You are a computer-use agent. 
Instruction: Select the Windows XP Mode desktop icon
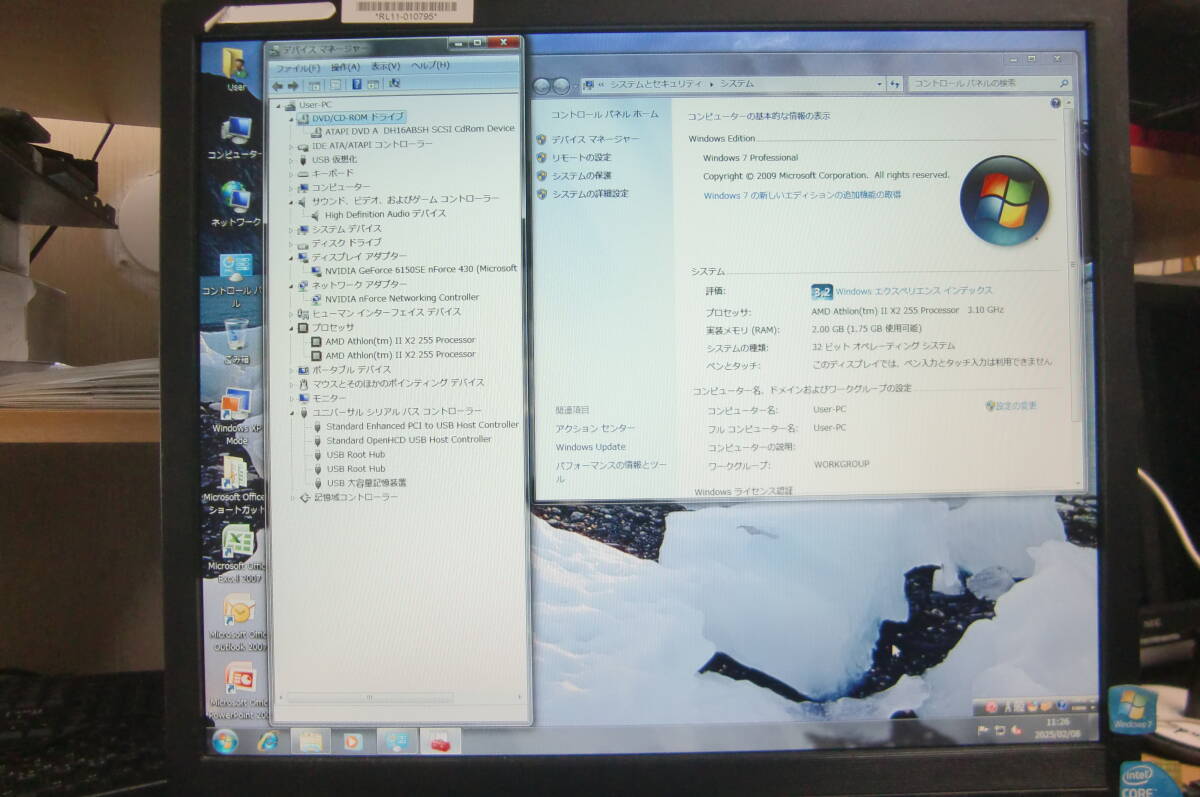pos(236,416)
